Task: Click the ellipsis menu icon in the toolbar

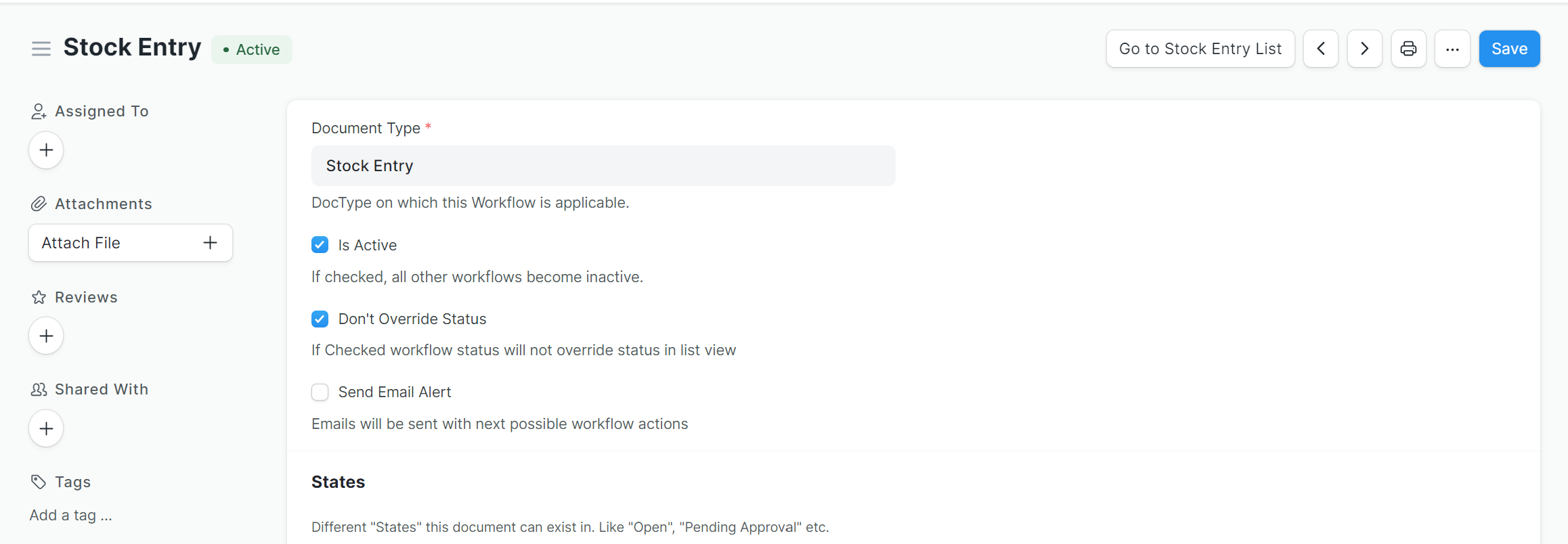Action: tap(1452, 48)
